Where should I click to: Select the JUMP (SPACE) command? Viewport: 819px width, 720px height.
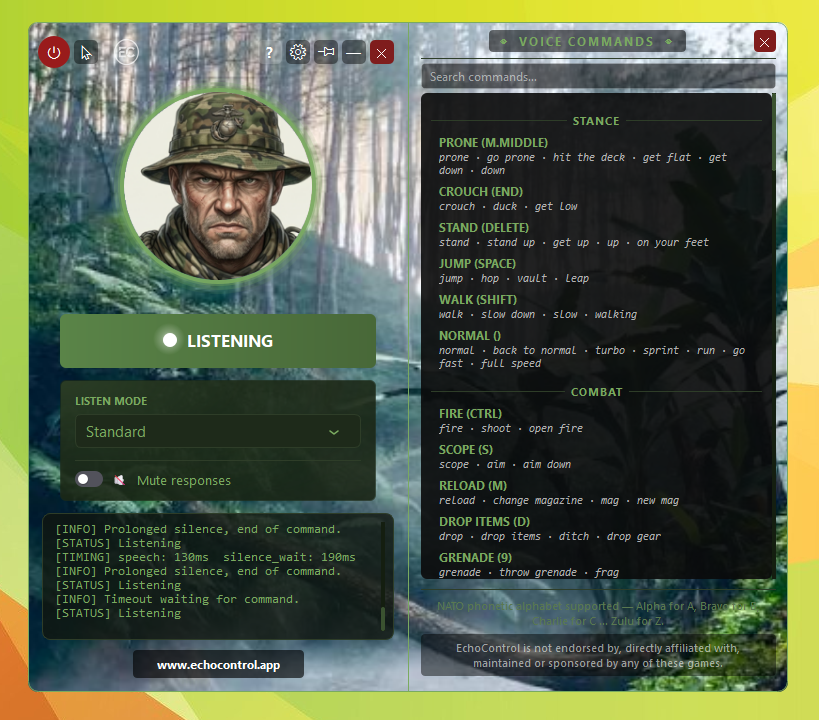pyautogui.click(x=477, y=264)
